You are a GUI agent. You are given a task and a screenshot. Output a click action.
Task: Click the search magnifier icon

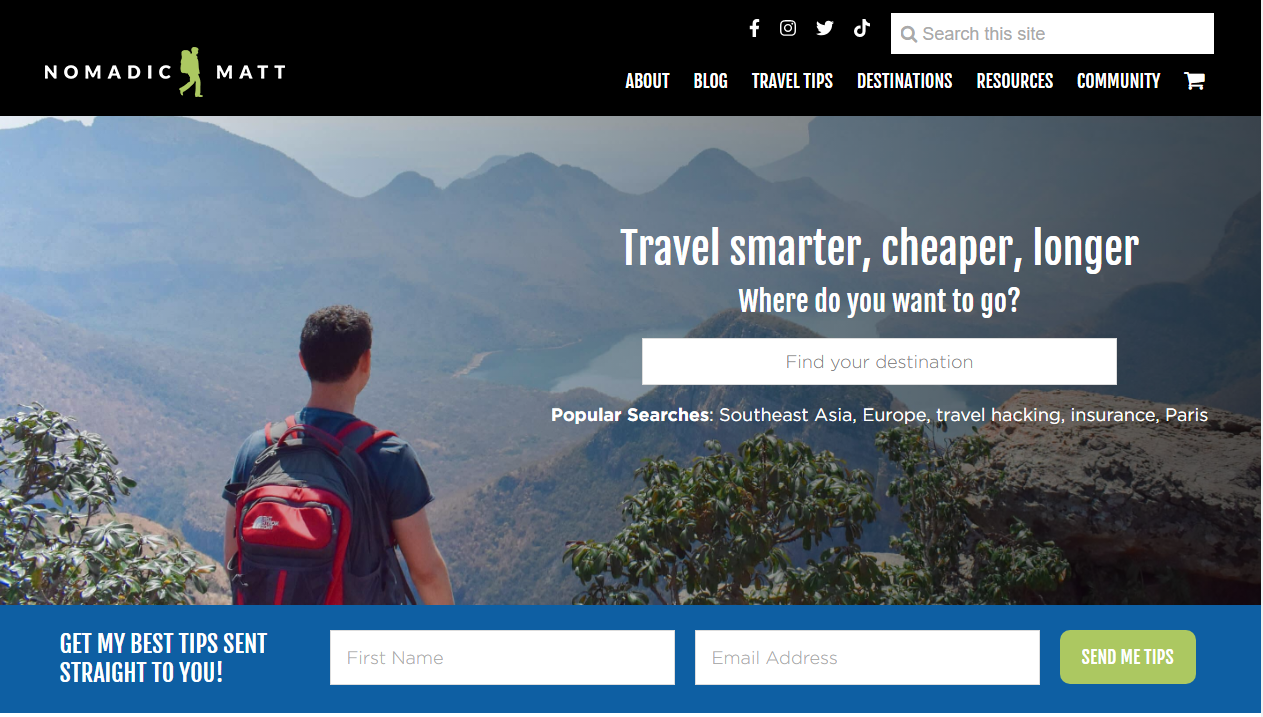(x=908, y=35)
